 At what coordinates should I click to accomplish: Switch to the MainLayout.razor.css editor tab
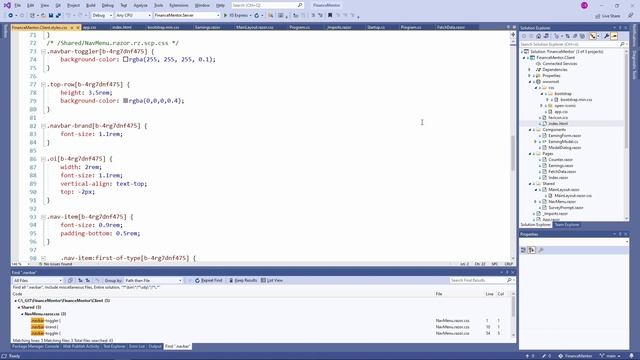coord(255,27)
